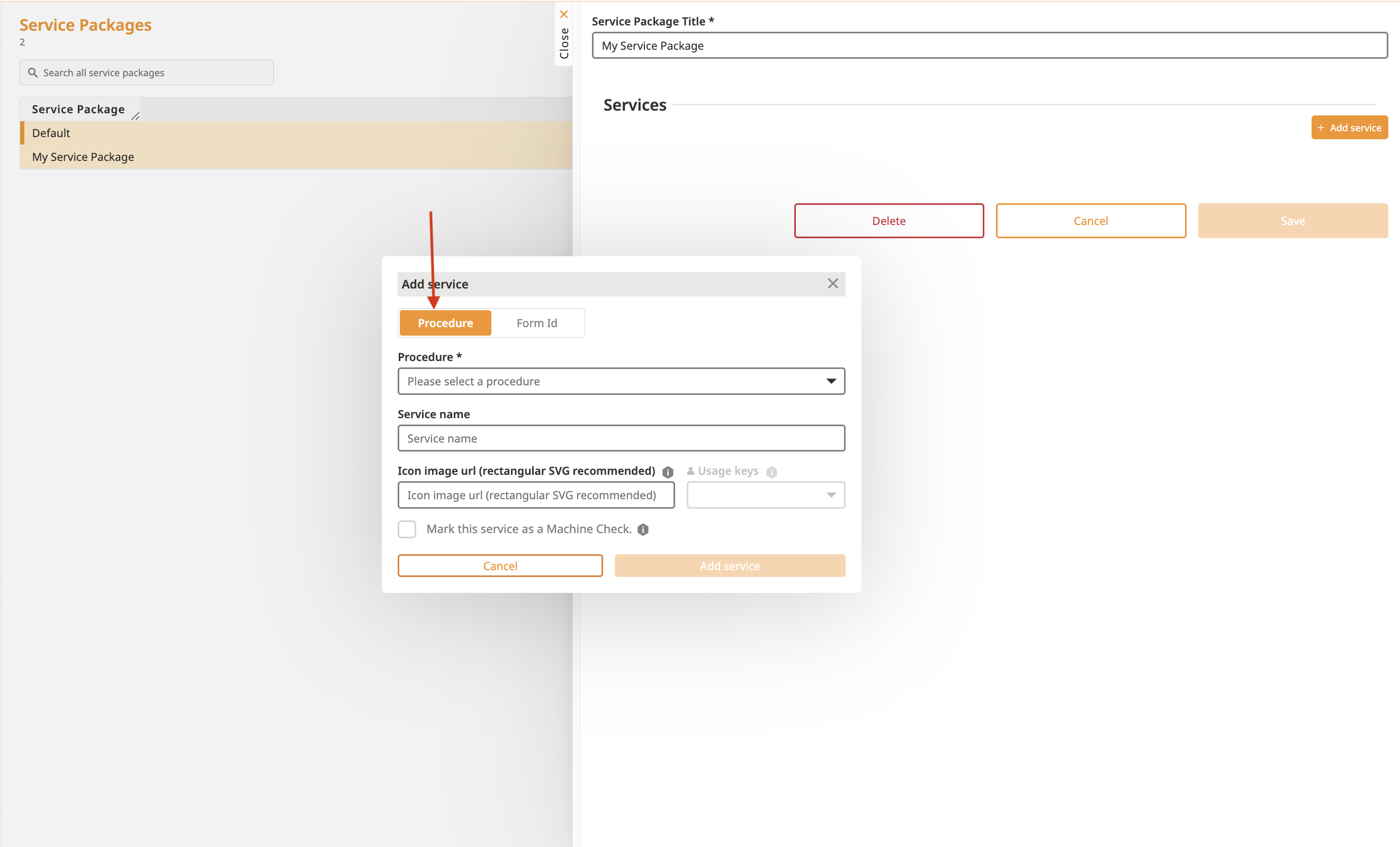Click info icon next to Icon image url

pos(668,472)
